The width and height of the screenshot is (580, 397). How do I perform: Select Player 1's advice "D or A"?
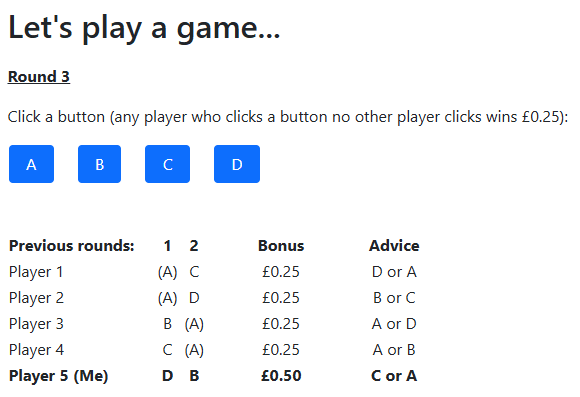394,272
